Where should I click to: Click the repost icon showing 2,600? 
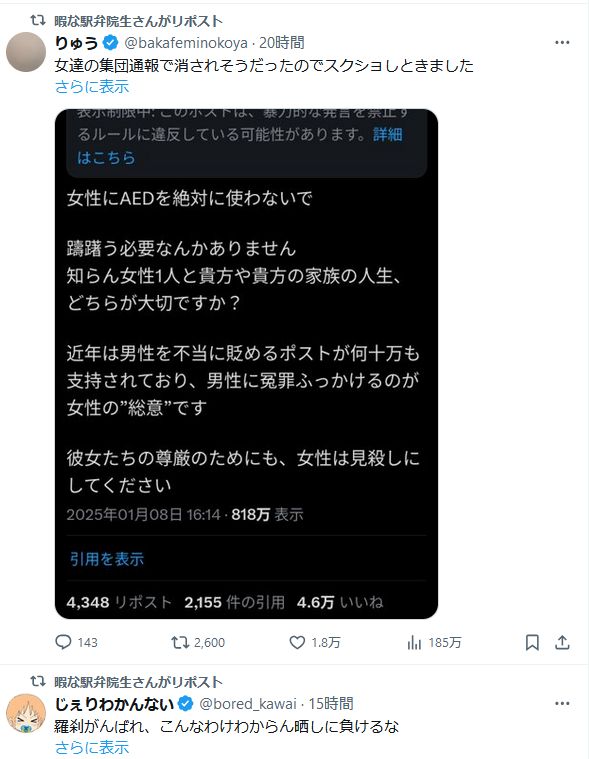click(180, 642)
